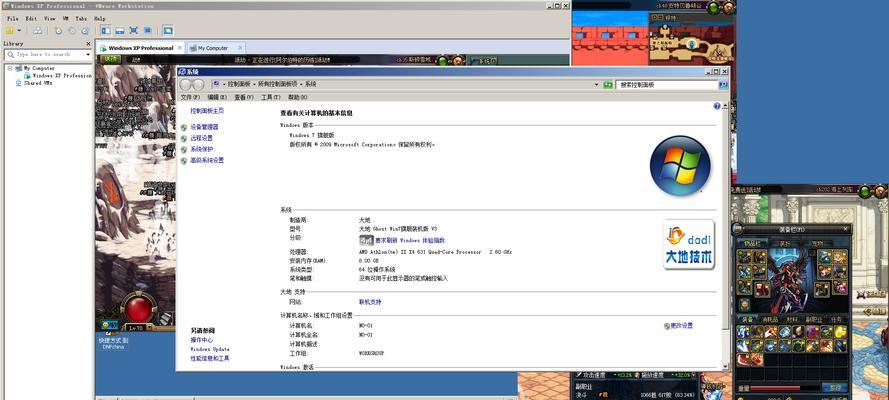Collapse the My Computer tree node
This screenshot has width=889, height=400.
tap(10, 68)
